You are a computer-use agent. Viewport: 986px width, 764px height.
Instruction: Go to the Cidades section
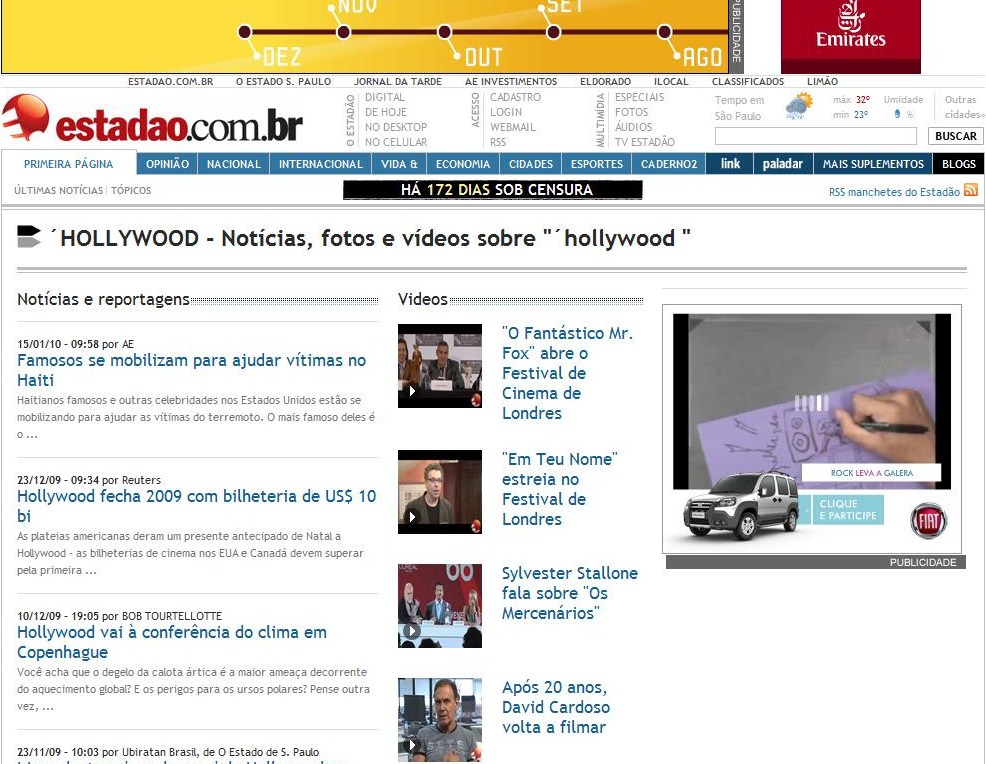click(531, 164)
